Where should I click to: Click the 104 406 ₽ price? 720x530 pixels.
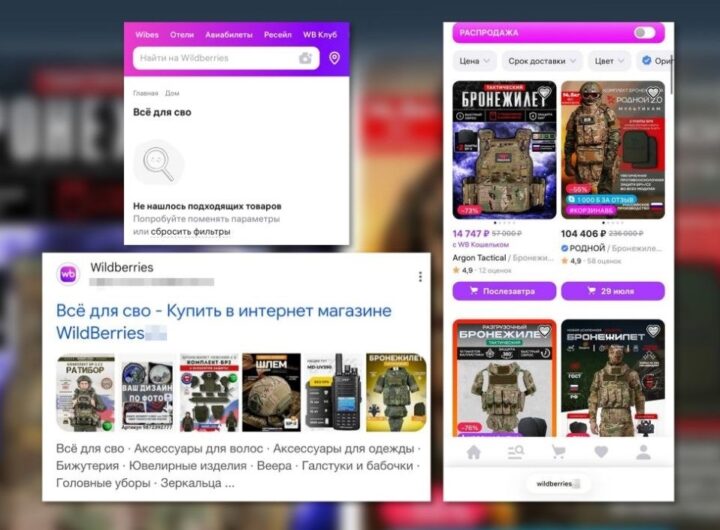[583, 233]
